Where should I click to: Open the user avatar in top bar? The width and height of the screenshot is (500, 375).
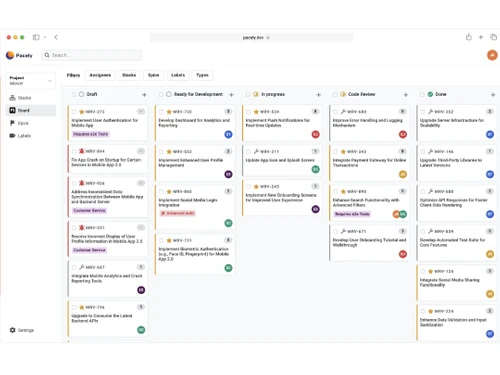pos(492,55)
